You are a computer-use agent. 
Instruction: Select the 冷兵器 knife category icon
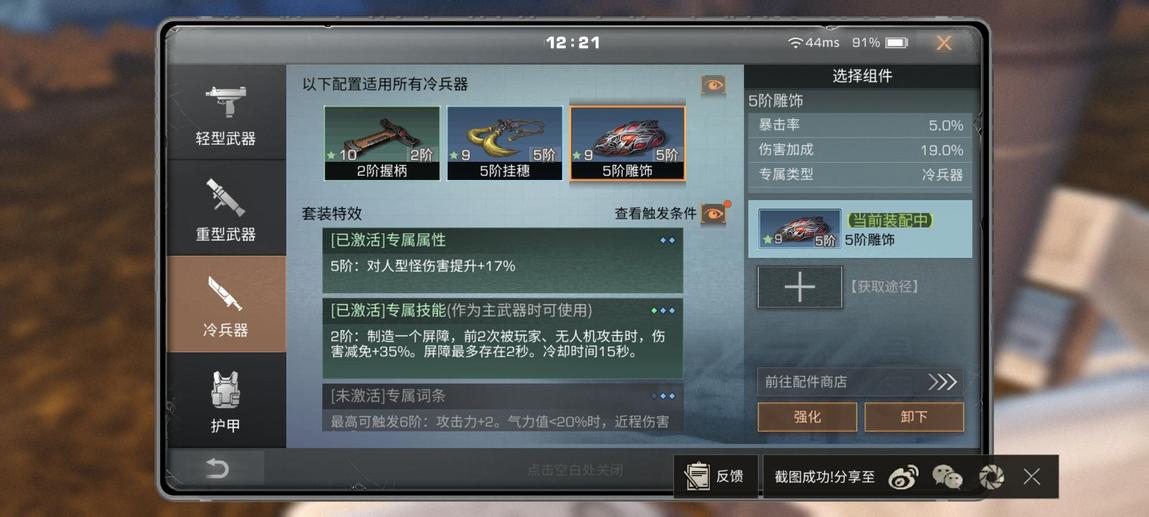226,294
